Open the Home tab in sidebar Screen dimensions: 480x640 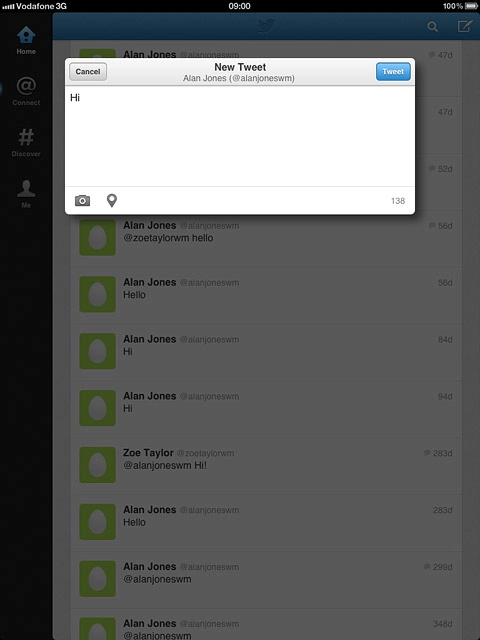pyautogui.click(x=26, y=40)
